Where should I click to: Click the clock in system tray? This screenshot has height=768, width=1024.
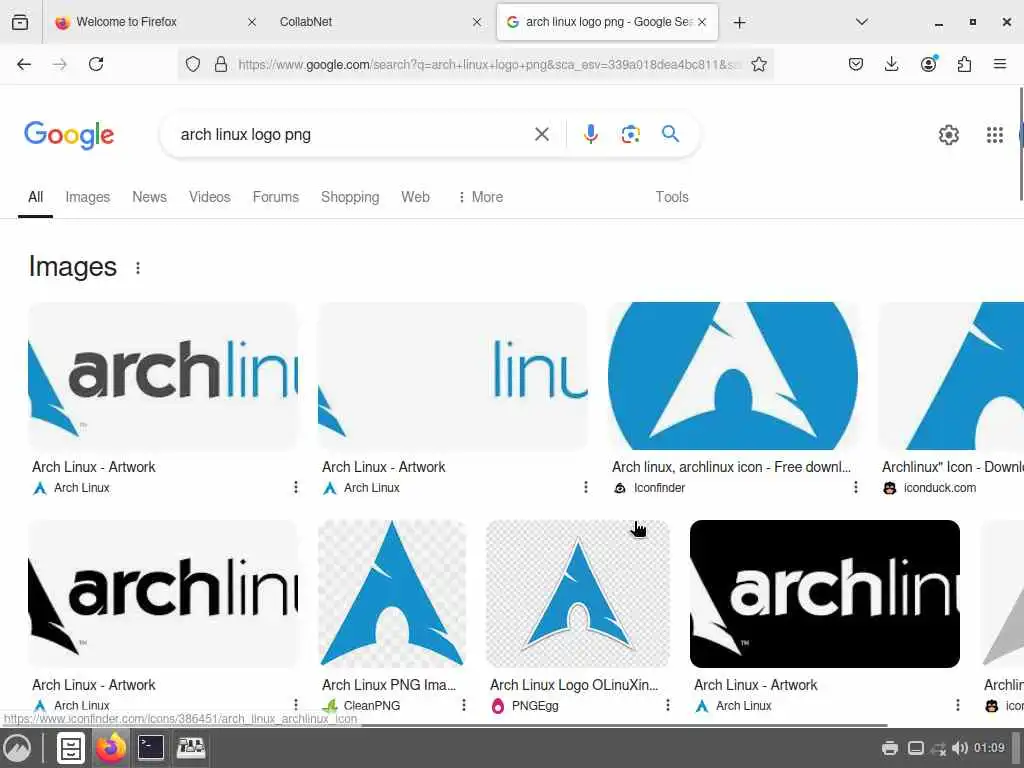(x=989, y=748)
